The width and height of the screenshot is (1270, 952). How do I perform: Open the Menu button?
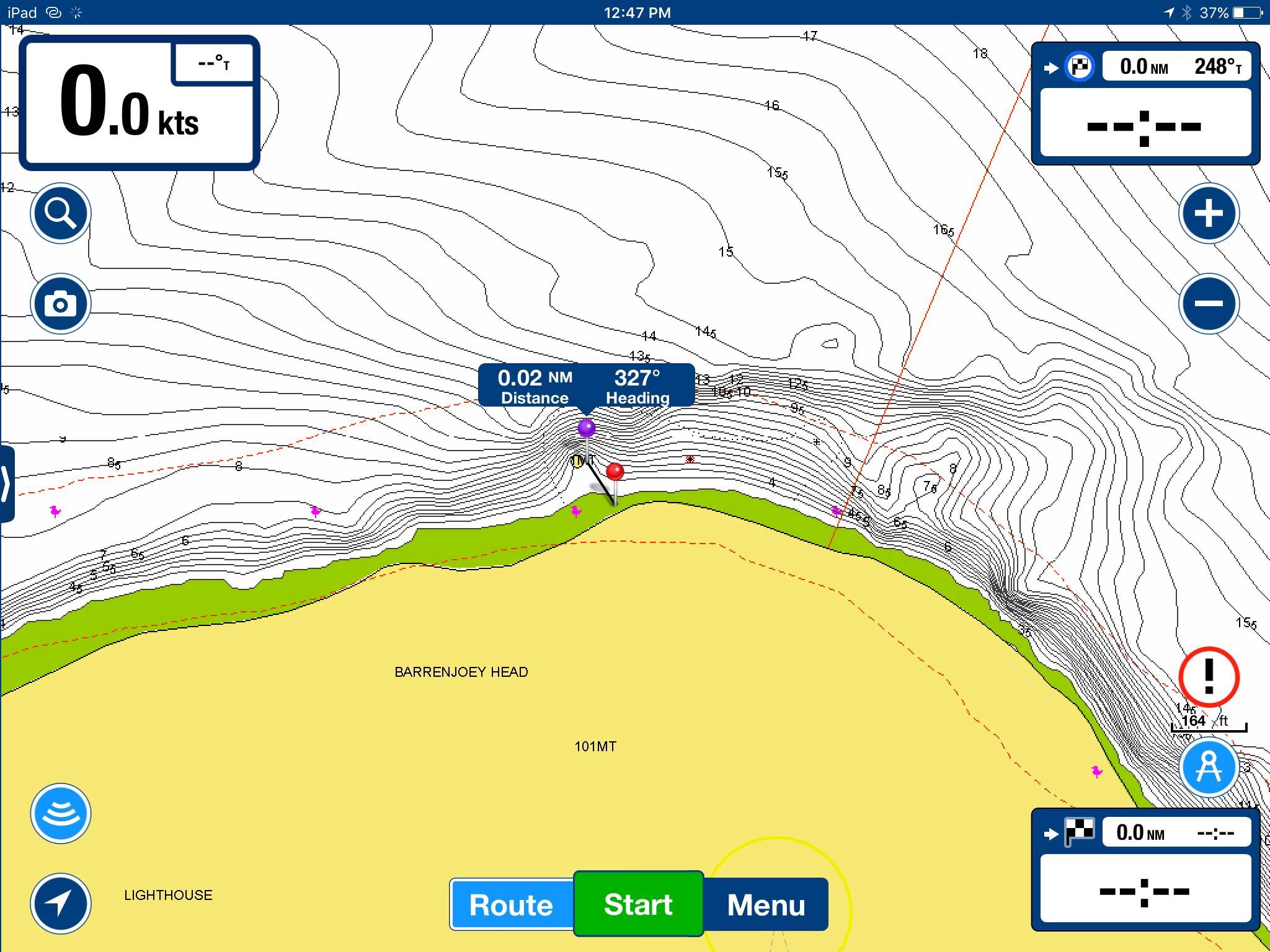[766, 904]
